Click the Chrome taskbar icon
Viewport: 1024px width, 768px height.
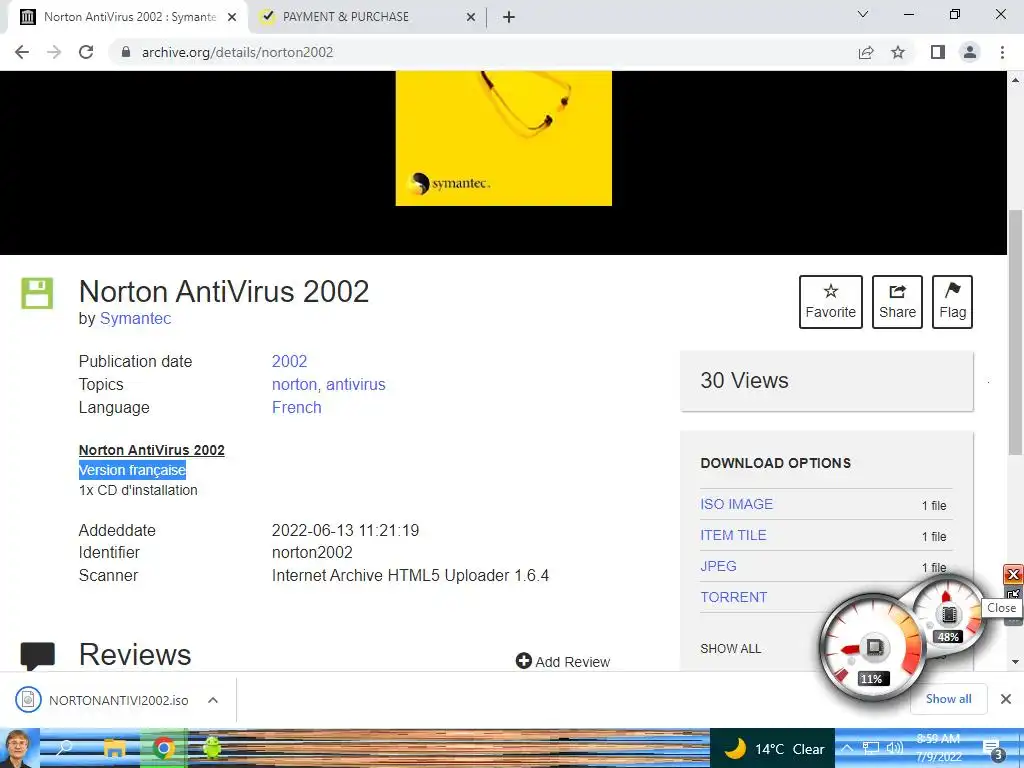[163, 748]
